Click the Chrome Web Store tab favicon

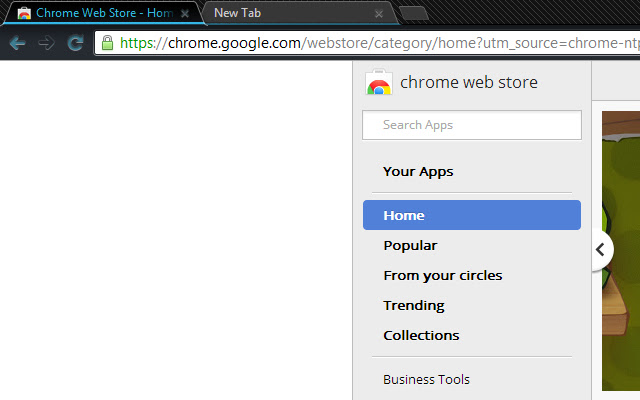pyautogui.click(x=24, y=14)
